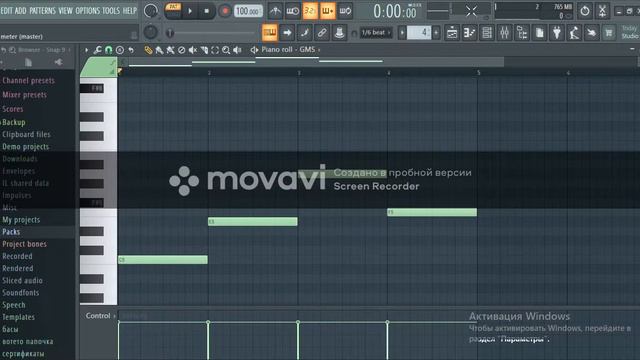The image size is (640, 360).
Task: Select the Mute tool in piano roll
Action: click(193, 50)
